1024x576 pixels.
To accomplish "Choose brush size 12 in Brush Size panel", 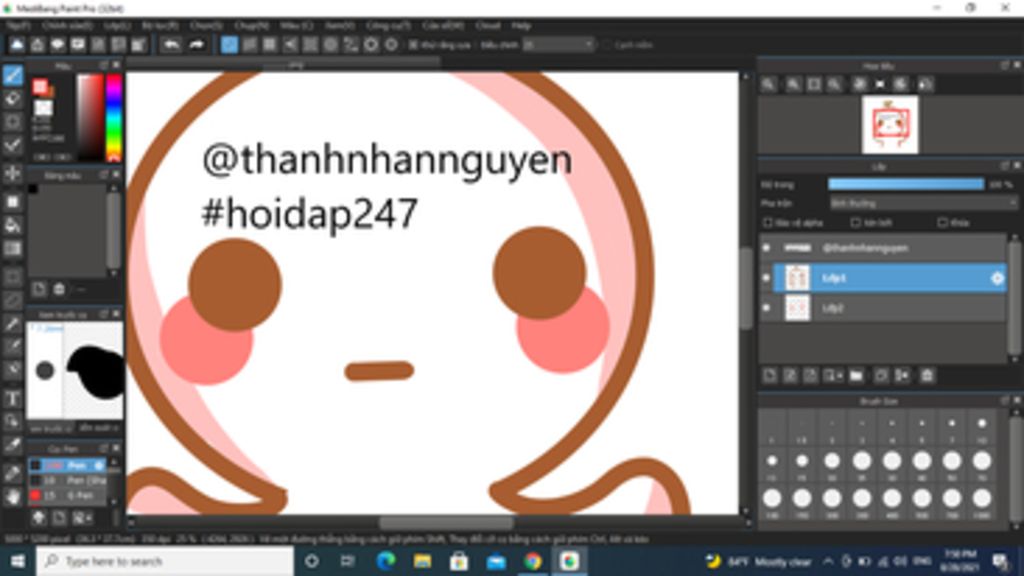I will 772,466.
